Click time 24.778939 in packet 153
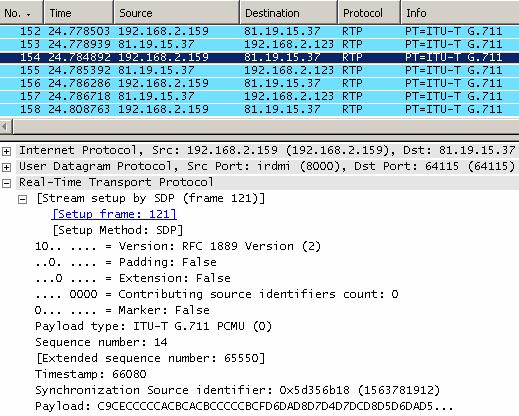The width and height of the screenshot is (519, 416). coord(79,44)
